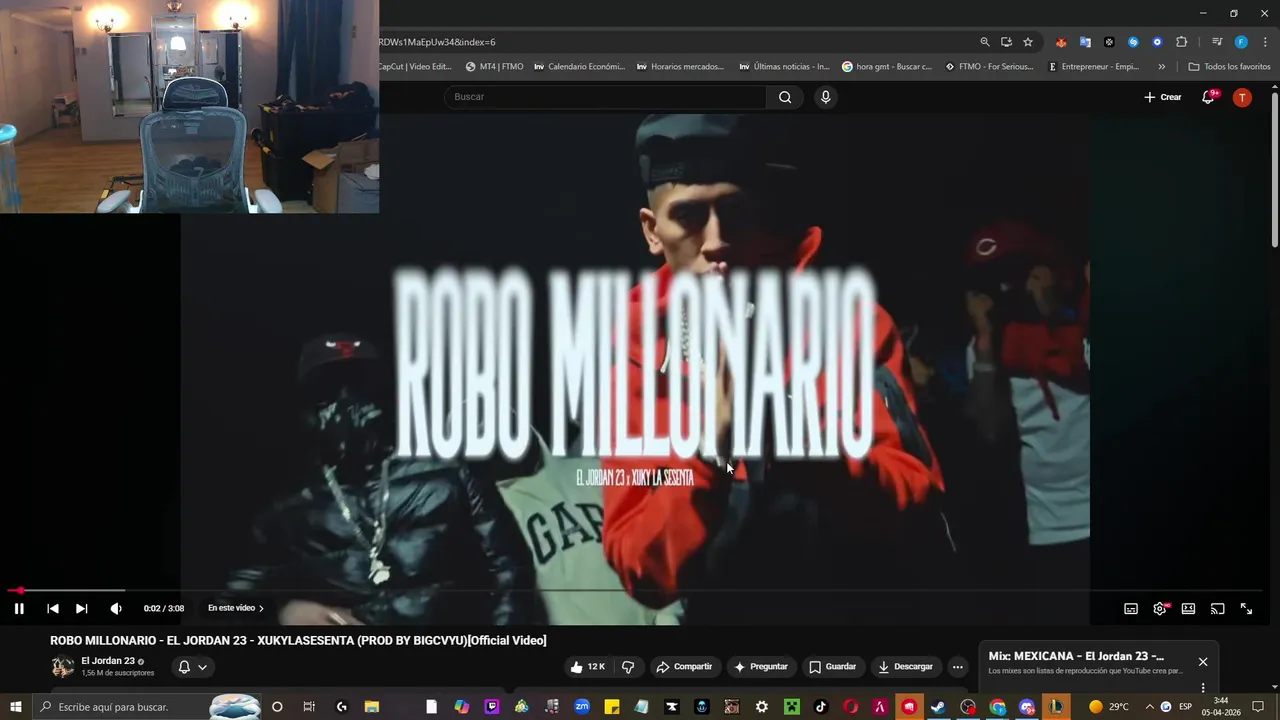Open the MetaMask fox extension
The height and width of the screenshot is (720, 1280).
[x=1061, y=42]
